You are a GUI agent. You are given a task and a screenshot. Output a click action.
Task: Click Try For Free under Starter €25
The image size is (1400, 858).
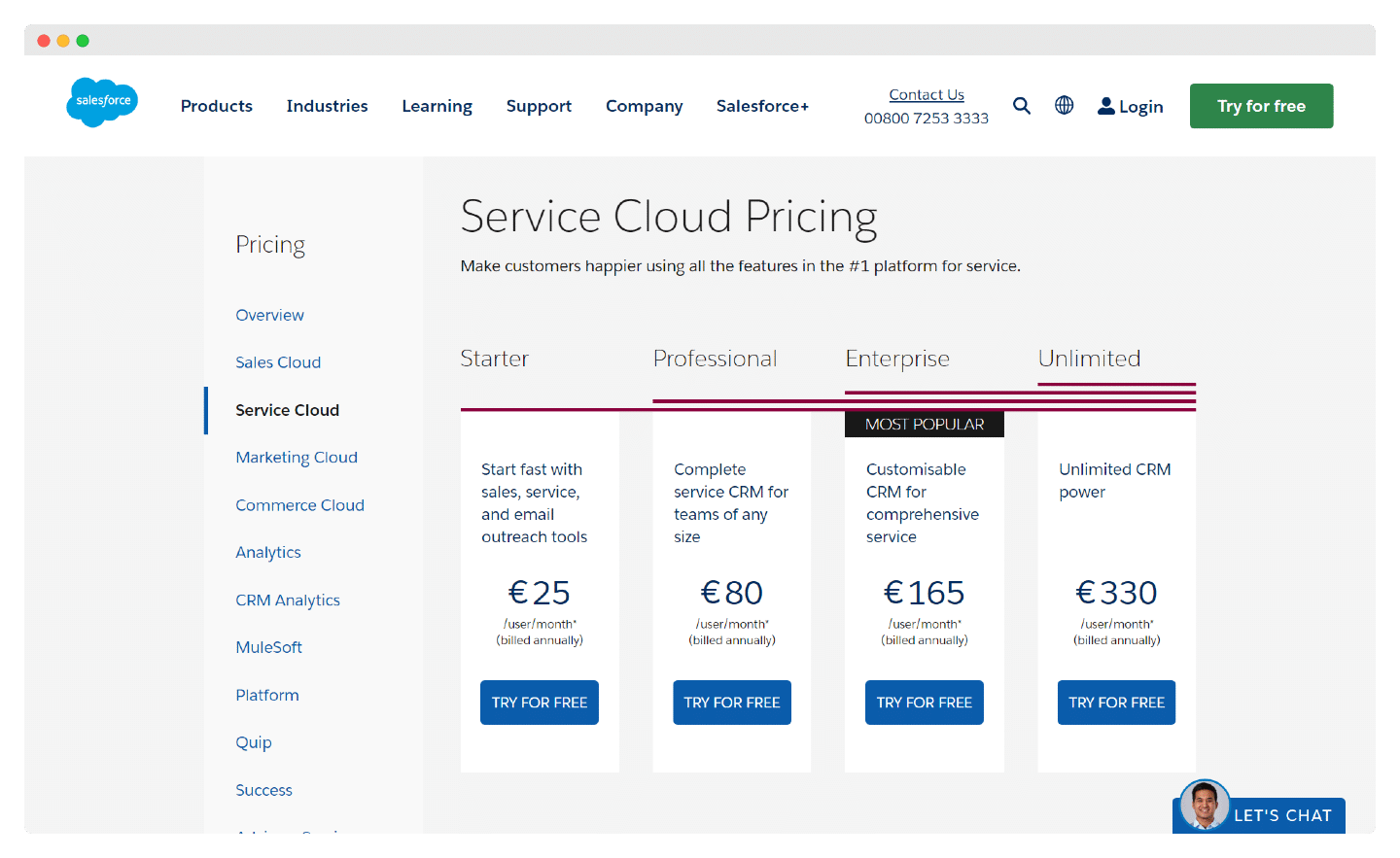(x=540, y=703)
